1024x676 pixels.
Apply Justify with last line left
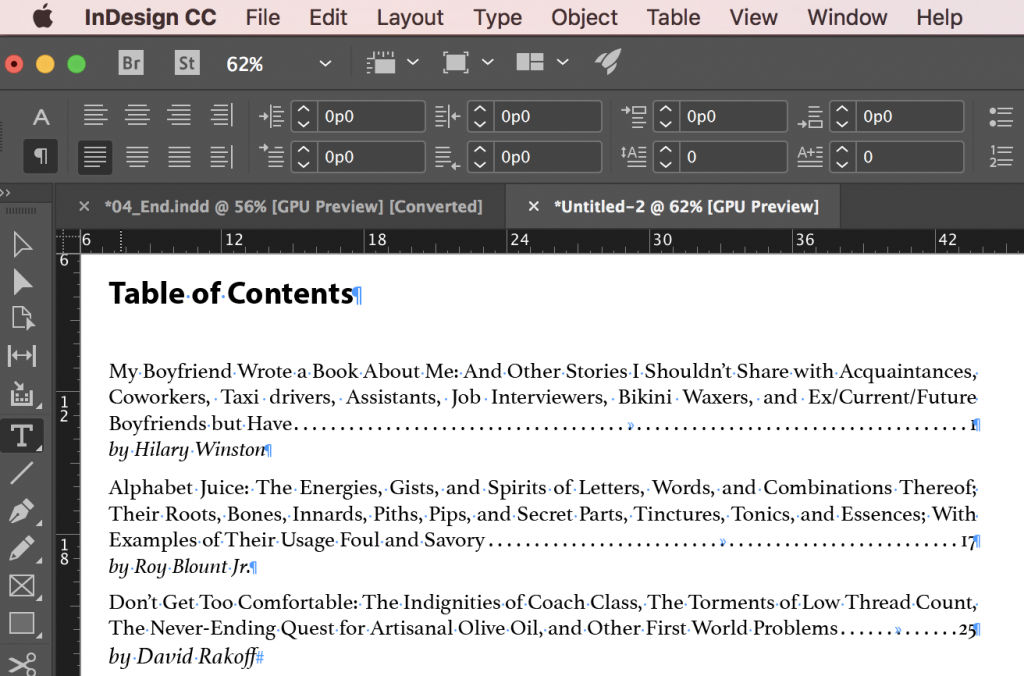pos(95,157)
